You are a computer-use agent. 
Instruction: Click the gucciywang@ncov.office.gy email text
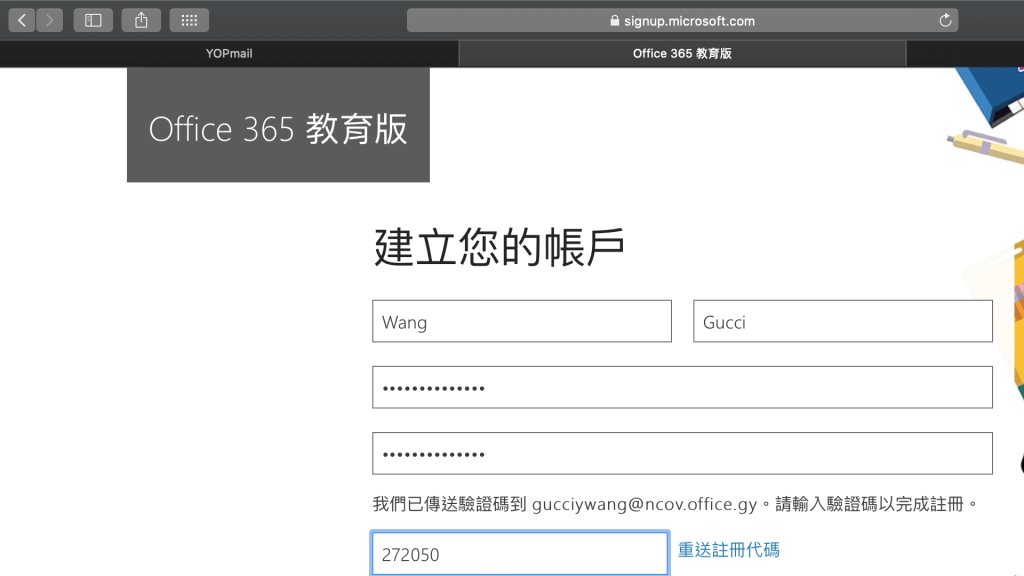(x=645, y=504)
